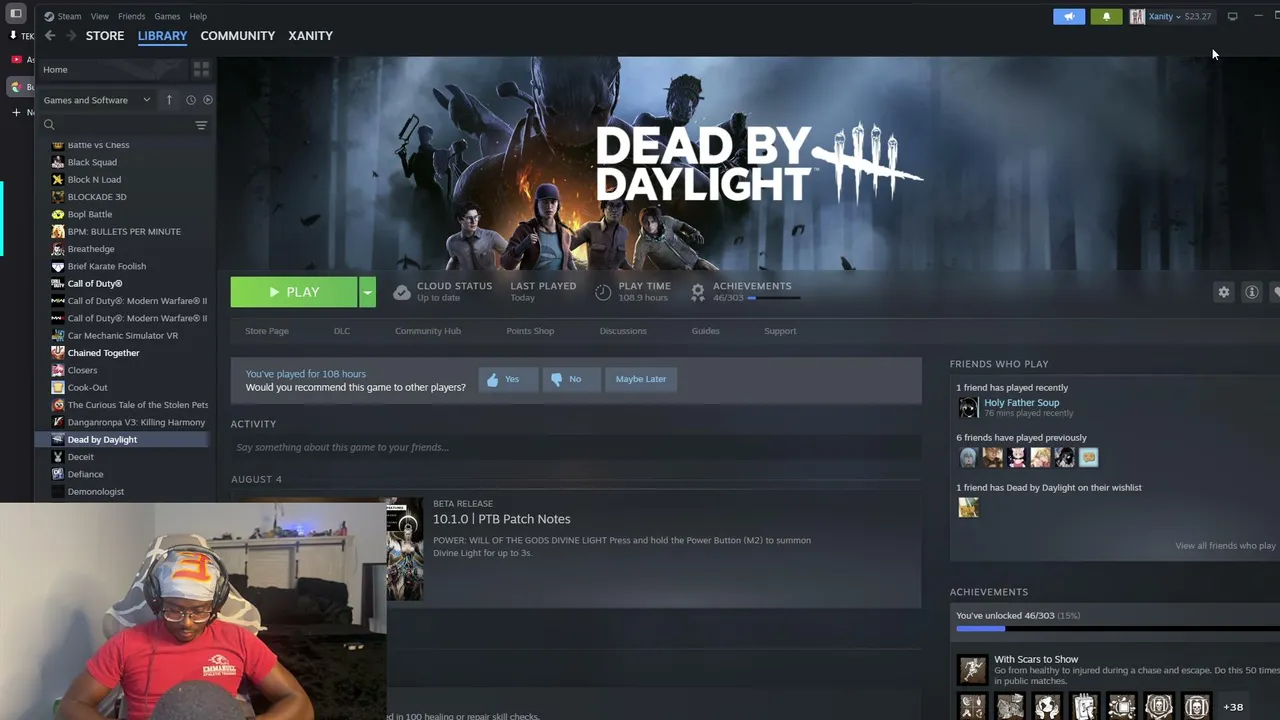Open Big Picture mode monitor icon
This screenshot has height=720, width=1280.
point(1232,16)
